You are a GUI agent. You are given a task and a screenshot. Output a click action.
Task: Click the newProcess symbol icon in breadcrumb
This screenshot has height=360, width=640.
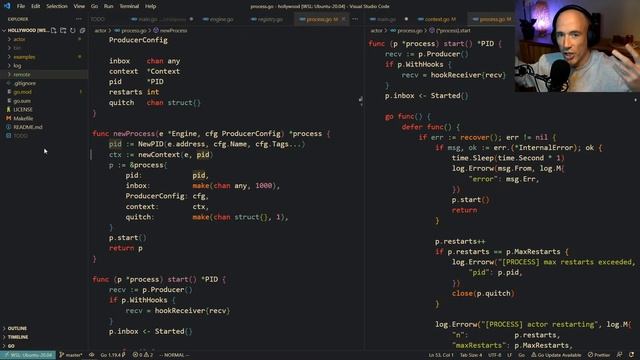156,30
